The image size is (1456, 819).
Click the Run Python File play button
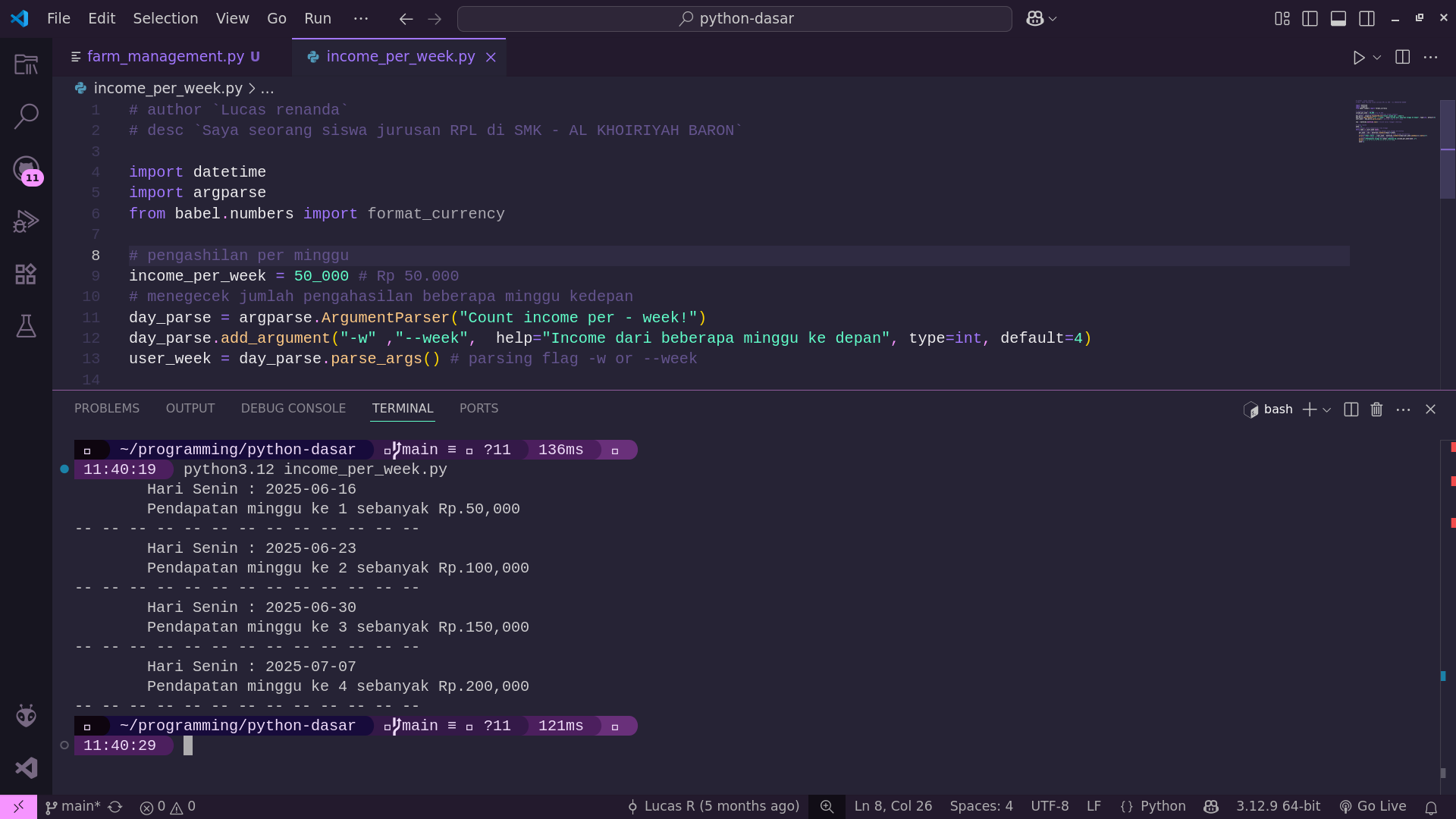1358,58
